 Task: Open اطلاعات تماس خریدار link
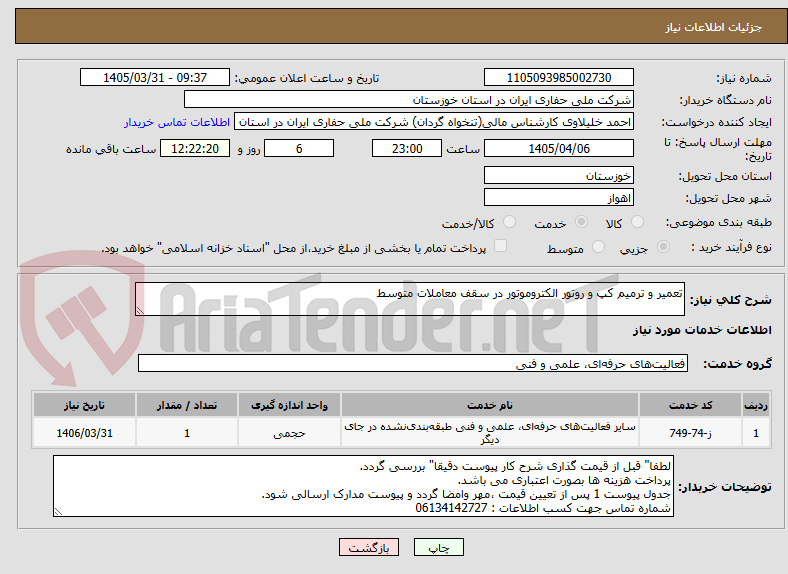177,122
